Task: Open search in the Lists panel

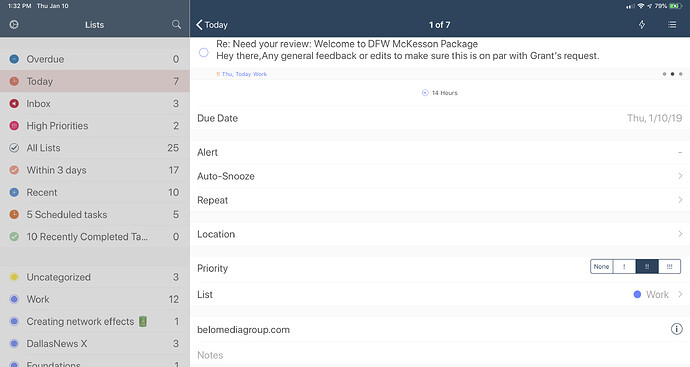Action: (x=176, y=25)
